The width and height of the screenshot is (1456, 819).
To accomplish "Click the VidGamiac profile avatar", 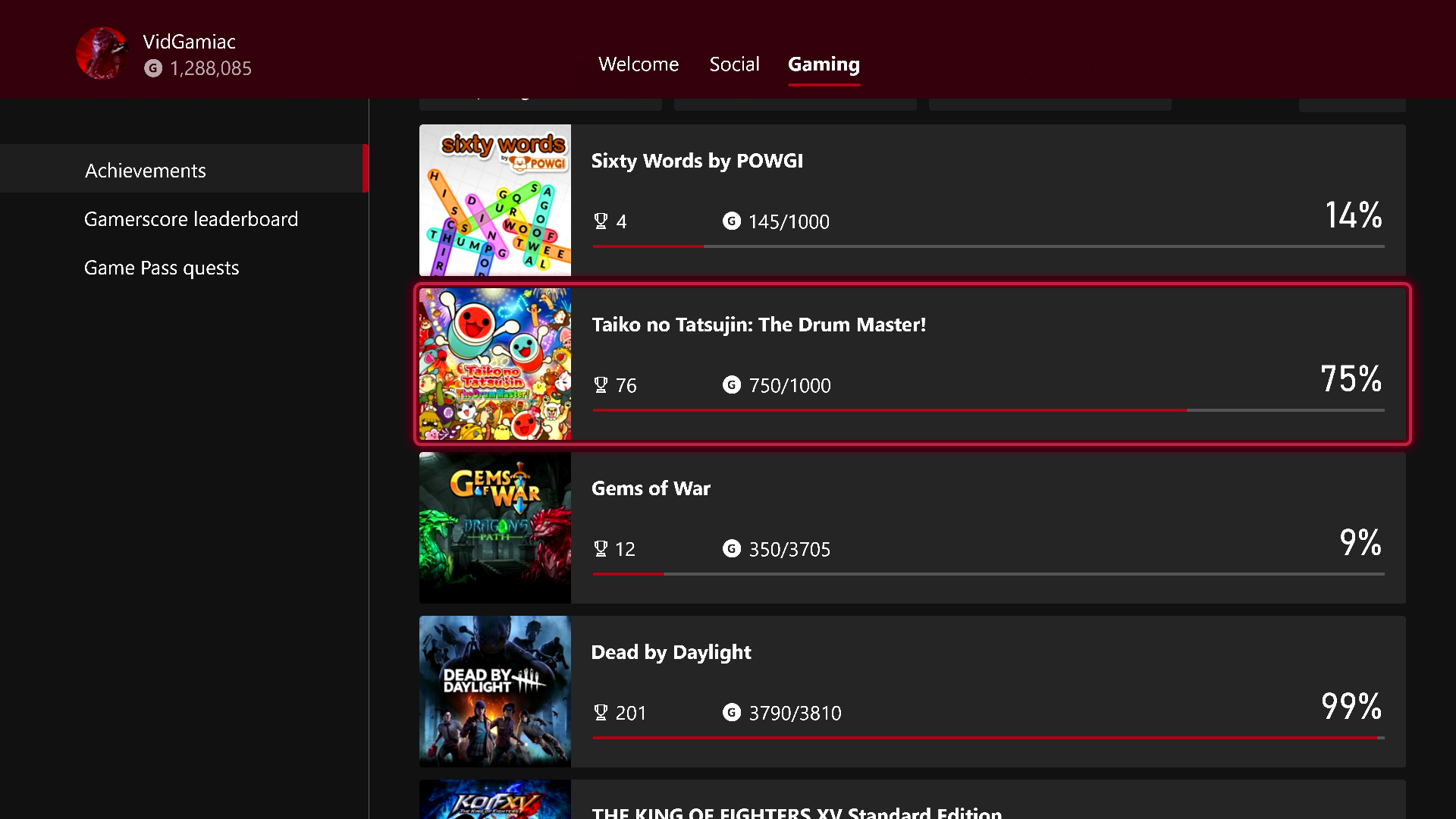I will [x=102, y=54].
